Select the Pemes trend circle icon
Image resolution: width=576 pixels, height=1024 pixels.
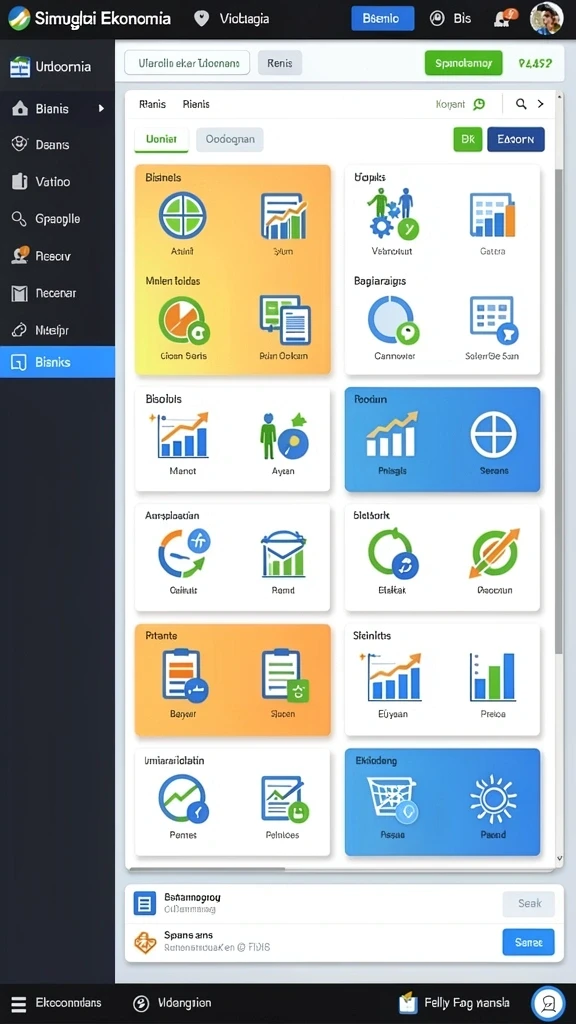pos(184,799)
